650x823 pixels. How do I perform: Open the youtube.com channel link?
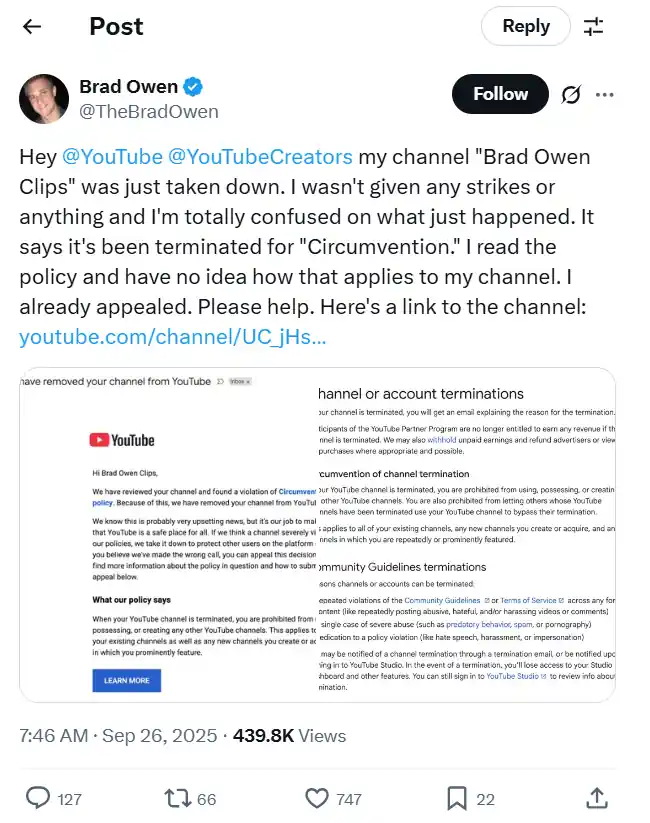(172, 337)
